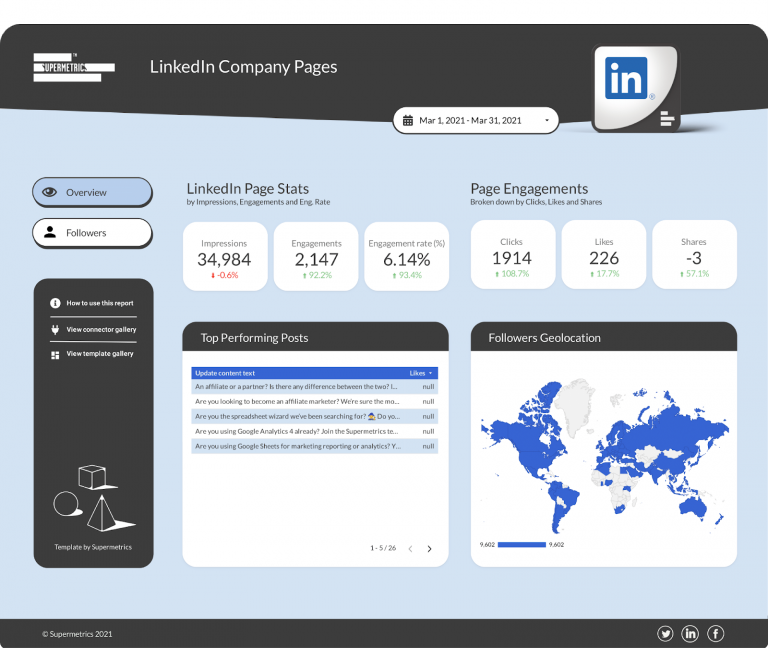Click the Likes value 226
This screenshot has width=768, height=648.
click(x=604, y=258)
